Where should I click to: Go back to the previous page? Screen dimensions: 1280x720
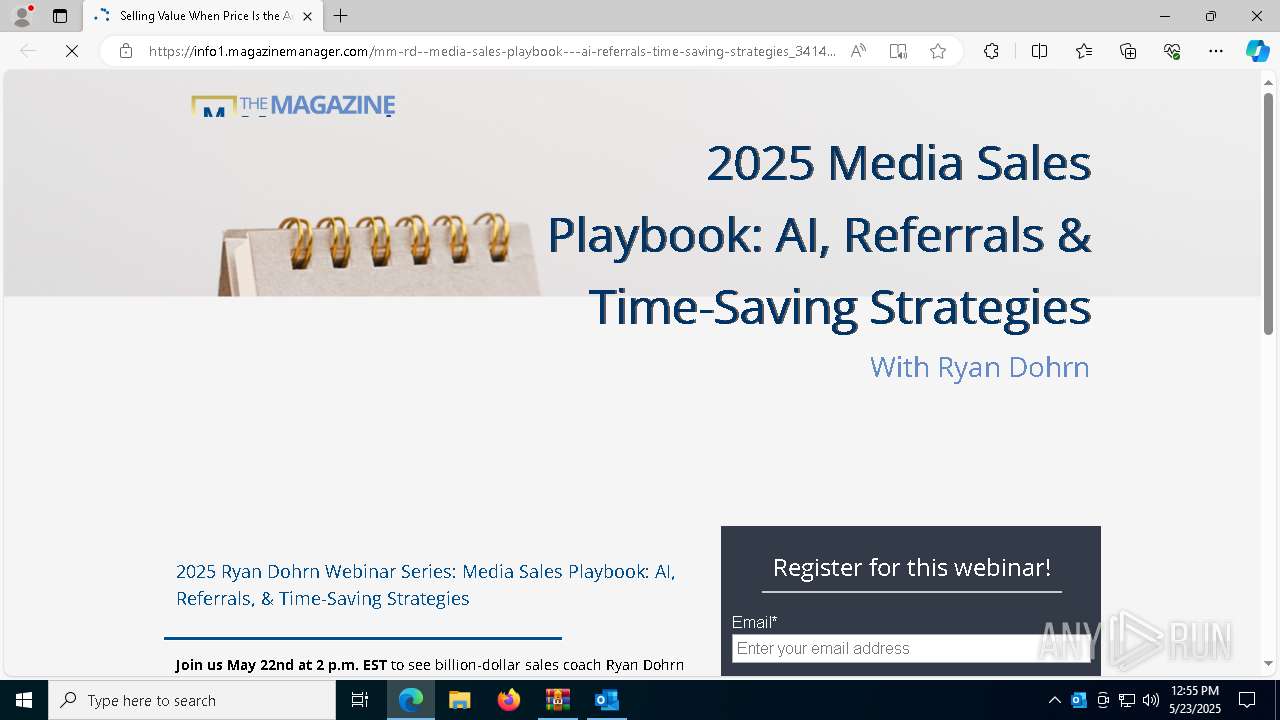point(28,51)
